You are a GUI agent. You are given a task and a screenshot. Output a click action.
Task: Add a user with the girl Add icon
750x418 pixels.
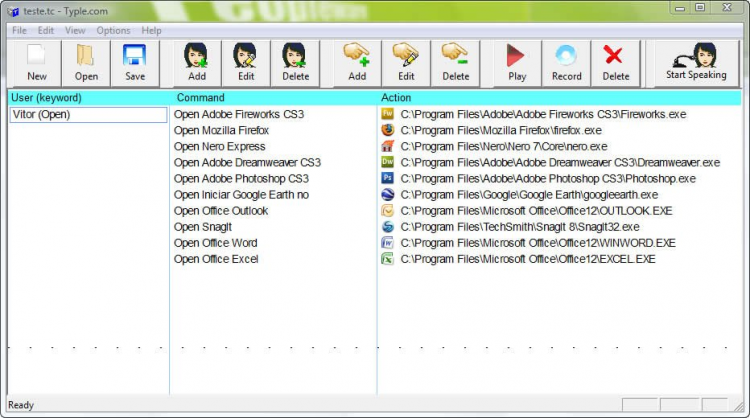(x=197, y=63)
